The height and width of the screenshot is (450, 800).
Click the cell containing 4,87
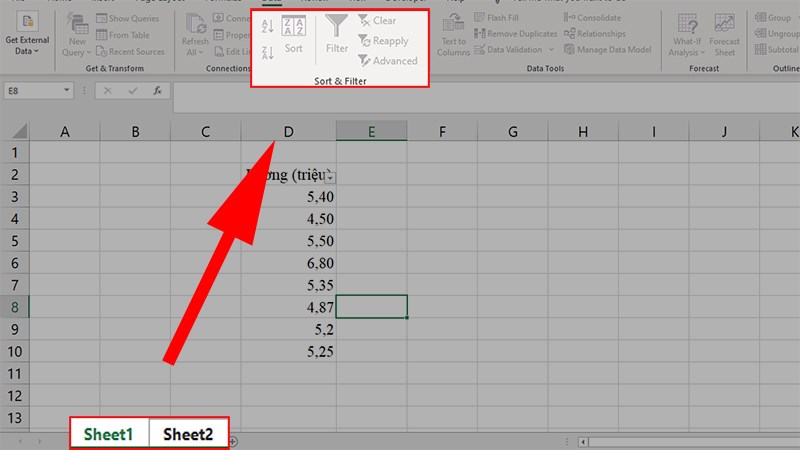[288, 307]
